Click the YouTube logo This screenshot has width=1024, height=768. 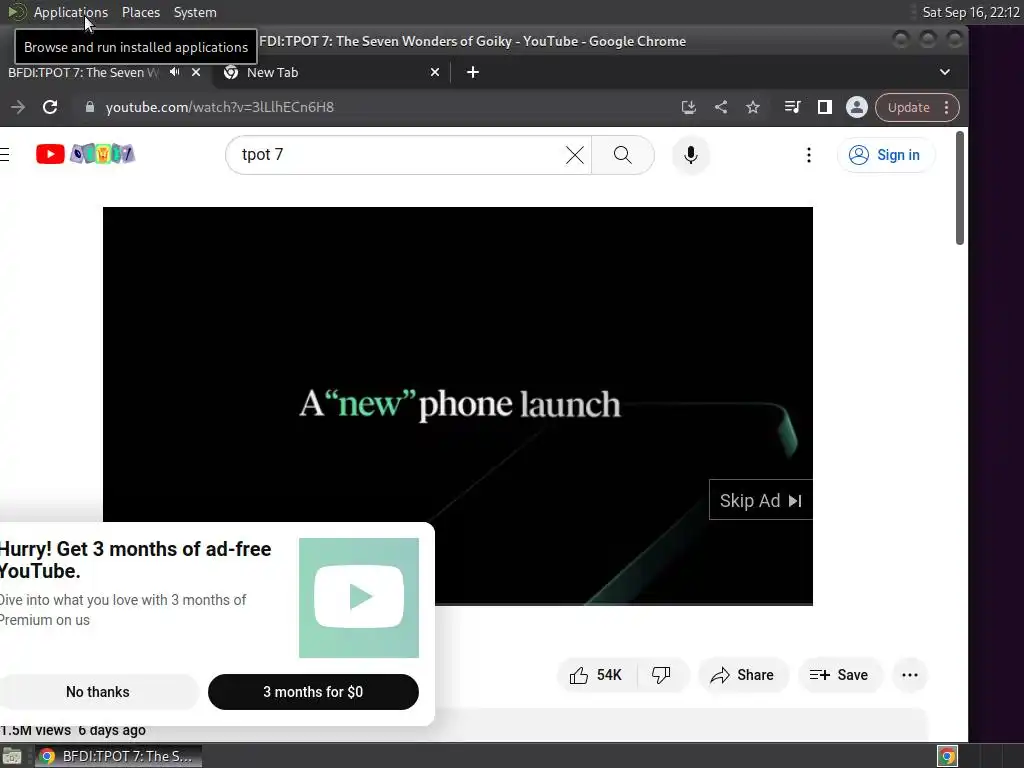coord(86,154)
